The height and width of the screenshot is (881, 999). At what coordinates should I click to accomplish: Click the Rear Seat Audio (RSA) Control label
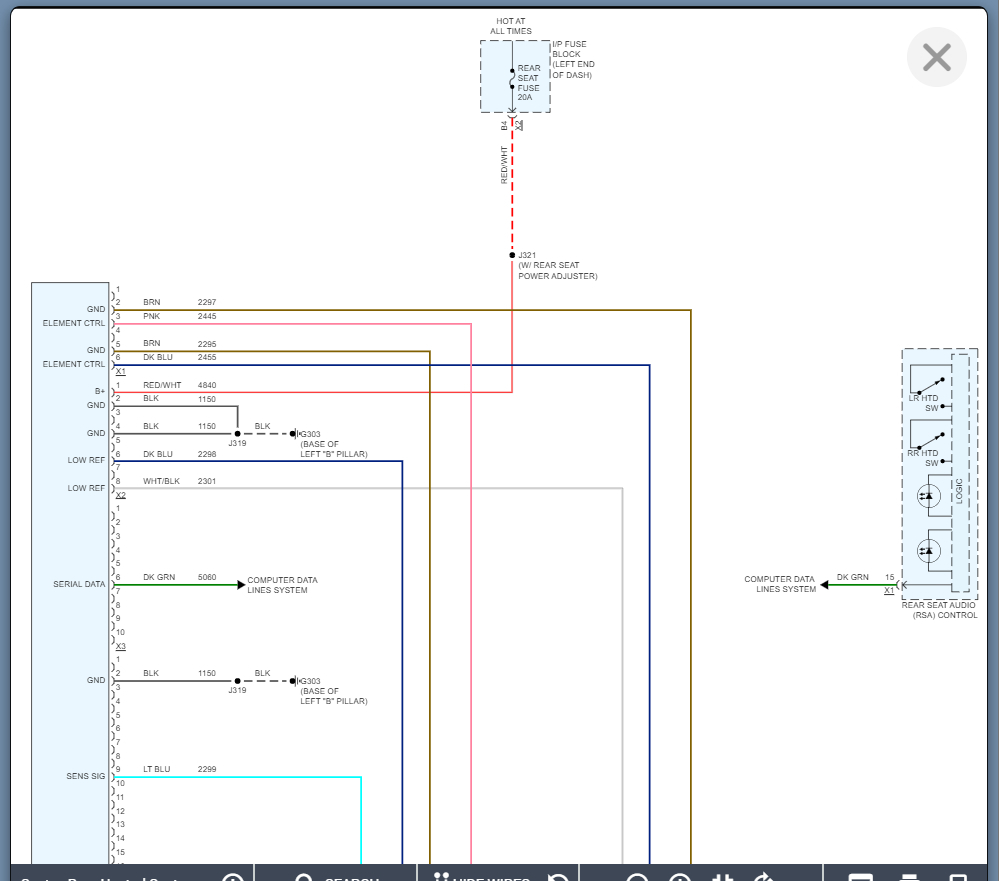[x=939, y=610]
